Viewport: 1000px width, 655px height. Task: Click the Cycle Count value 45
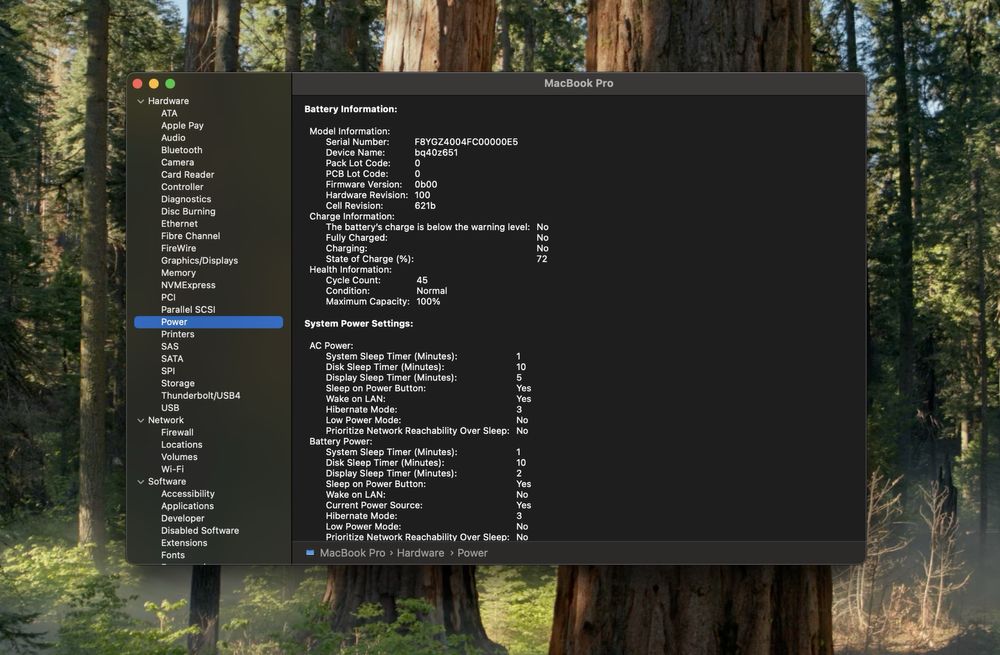(x=422, y=280)
